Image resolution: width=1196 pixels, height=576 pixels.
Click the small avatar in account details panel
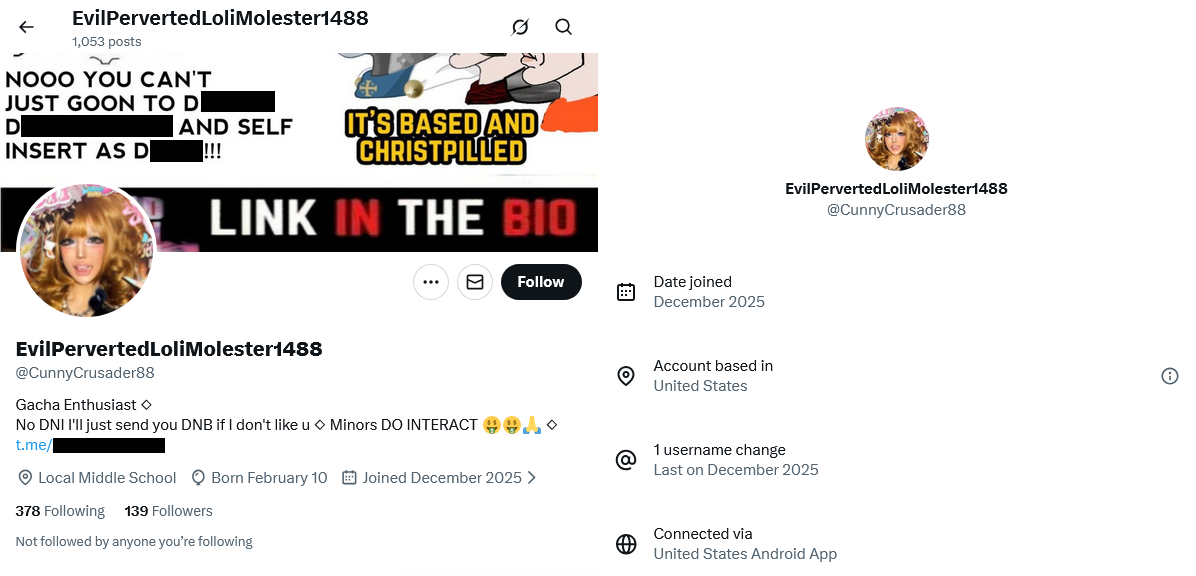coord(896,139)
